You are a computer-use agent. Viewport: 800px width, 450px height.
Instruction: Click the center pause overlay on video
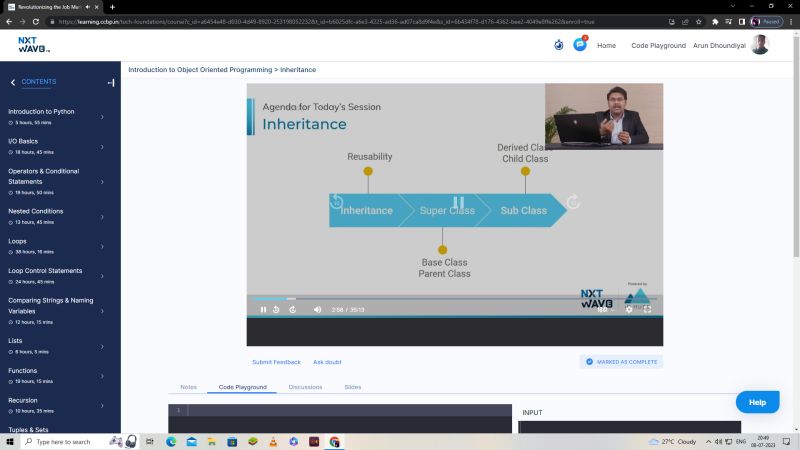(458, 203)
